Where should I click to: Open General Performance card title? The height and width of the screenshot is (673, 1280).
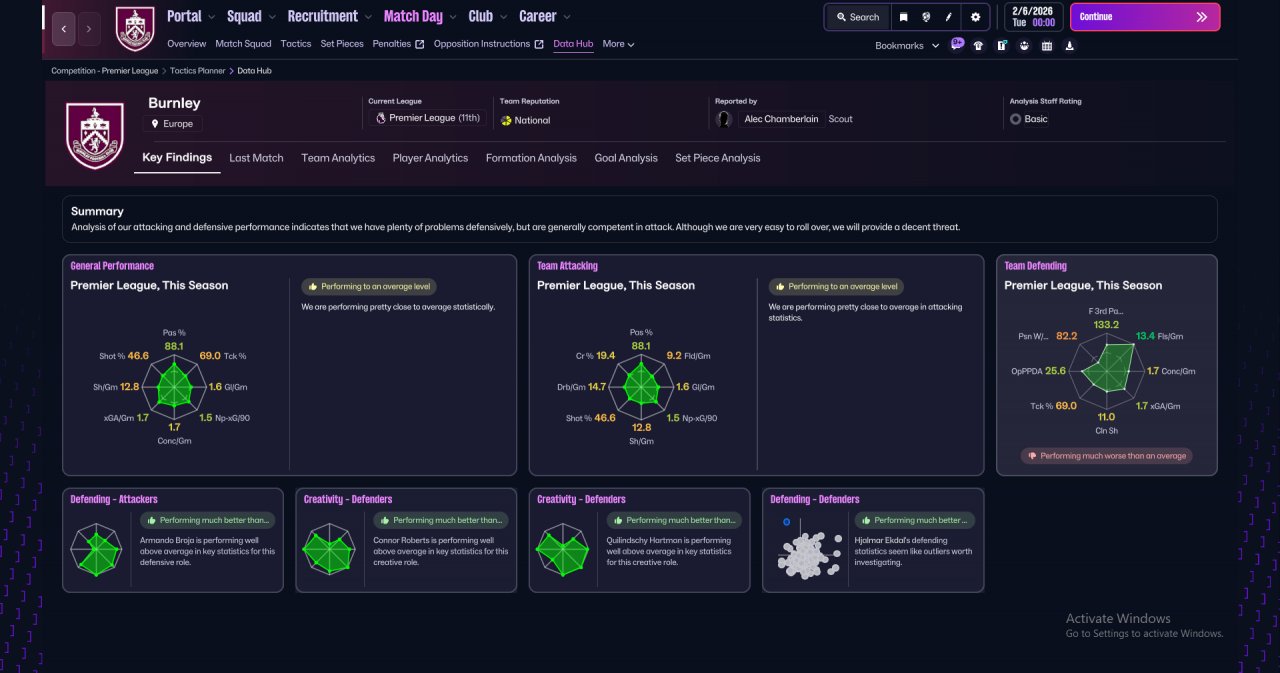click(x=112, y=266)
